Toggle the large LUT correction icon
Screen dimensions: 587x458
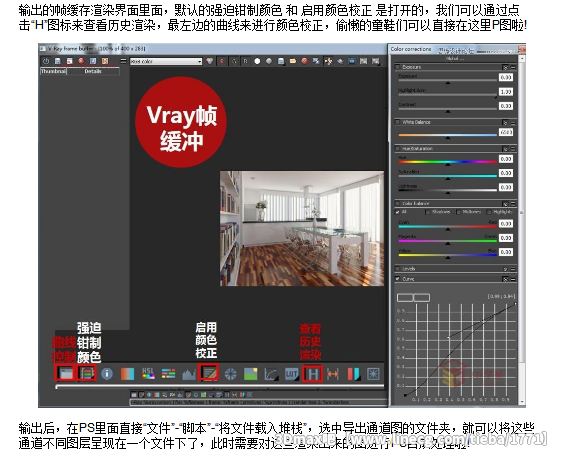[292, 374]
